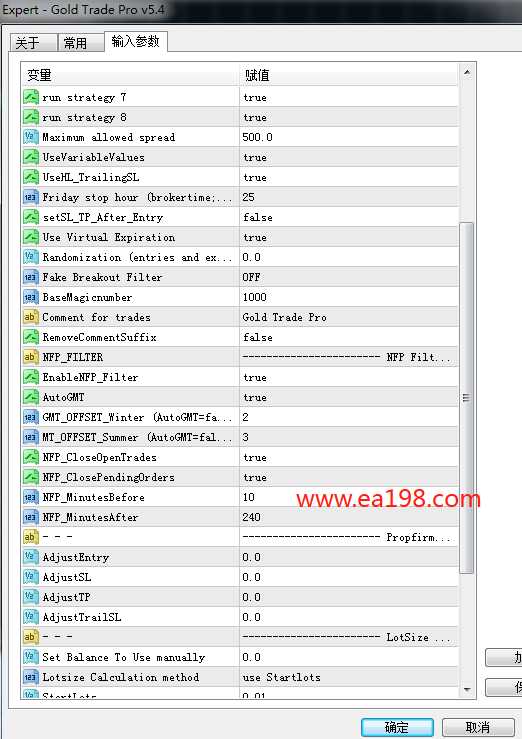Click the integer icon beside Friday stop hour
Image resolution: width=522 pixels, height=739 pixels.
point(31,197)
